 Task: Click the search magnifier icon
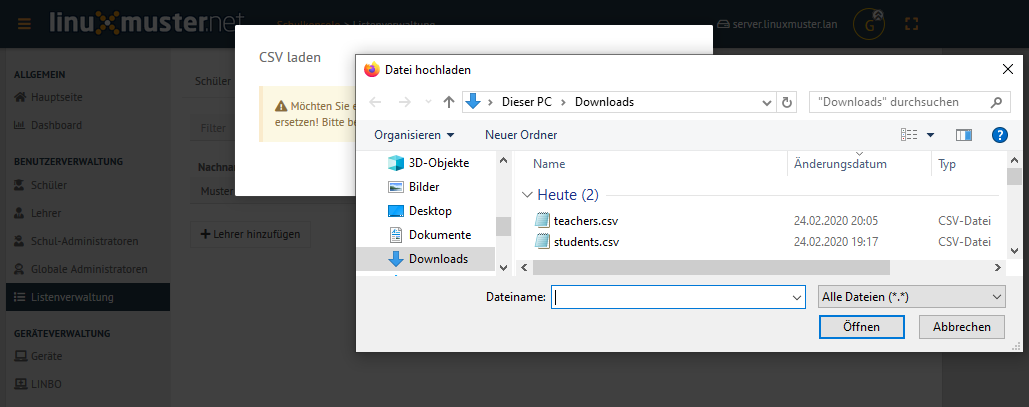tap(996, 102)
